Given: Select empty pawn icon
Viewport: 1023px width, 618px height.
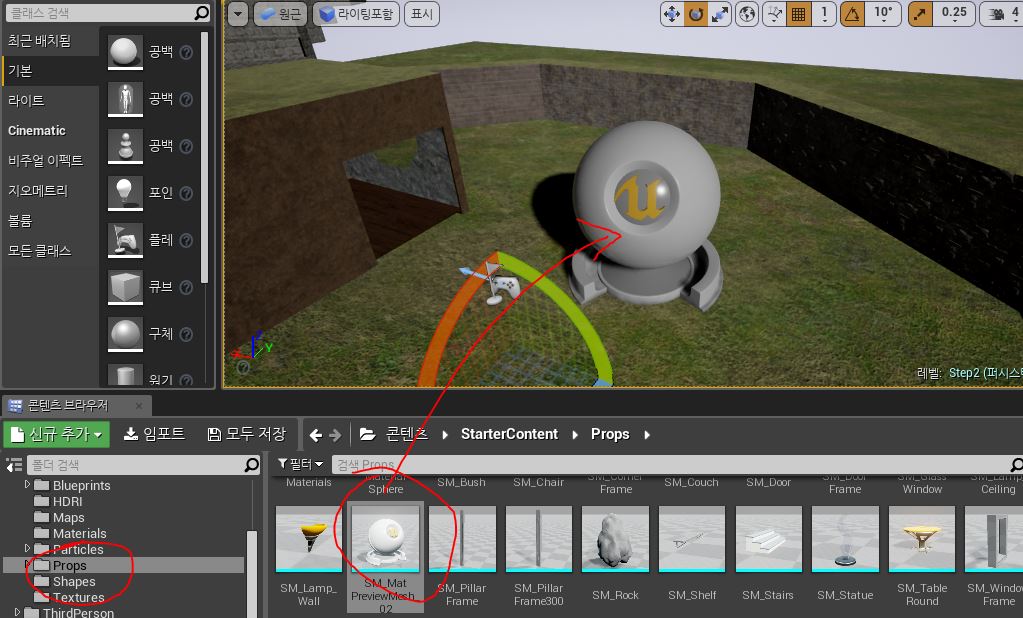Looking at the screenshot, I should 125,146.
